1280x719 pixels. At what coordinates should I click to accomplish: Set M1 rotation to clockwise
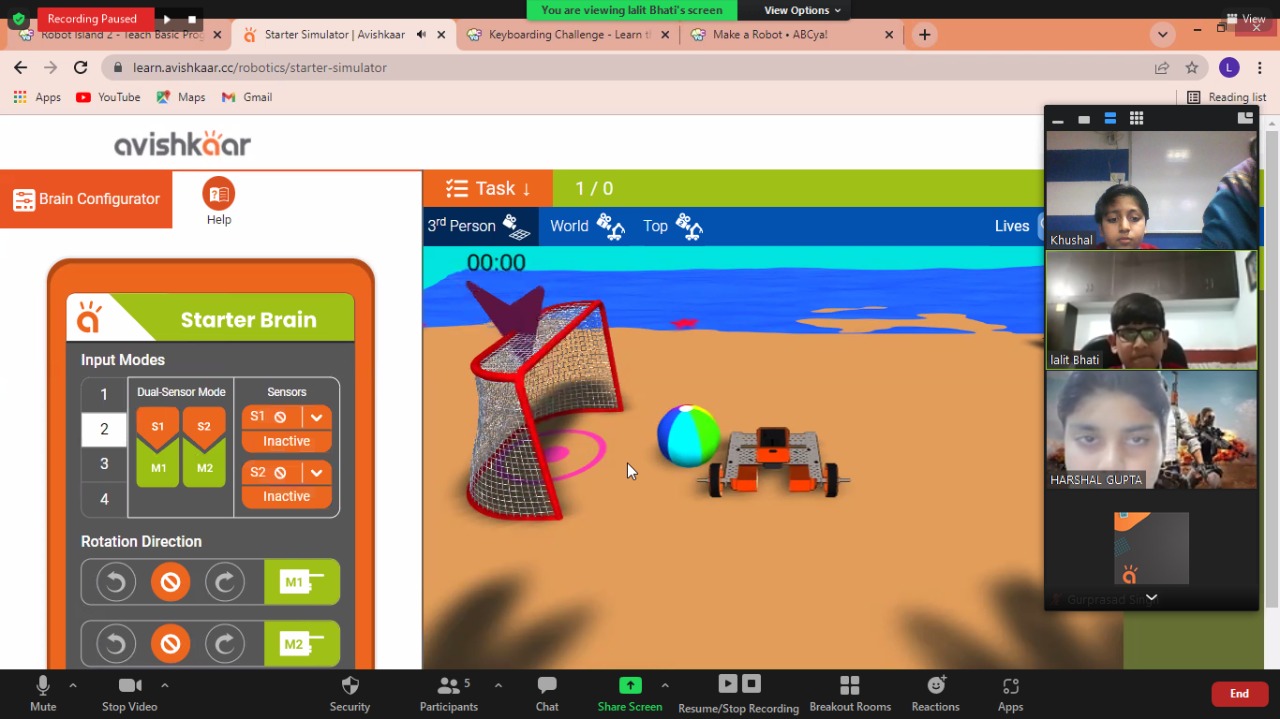point(224,582)
